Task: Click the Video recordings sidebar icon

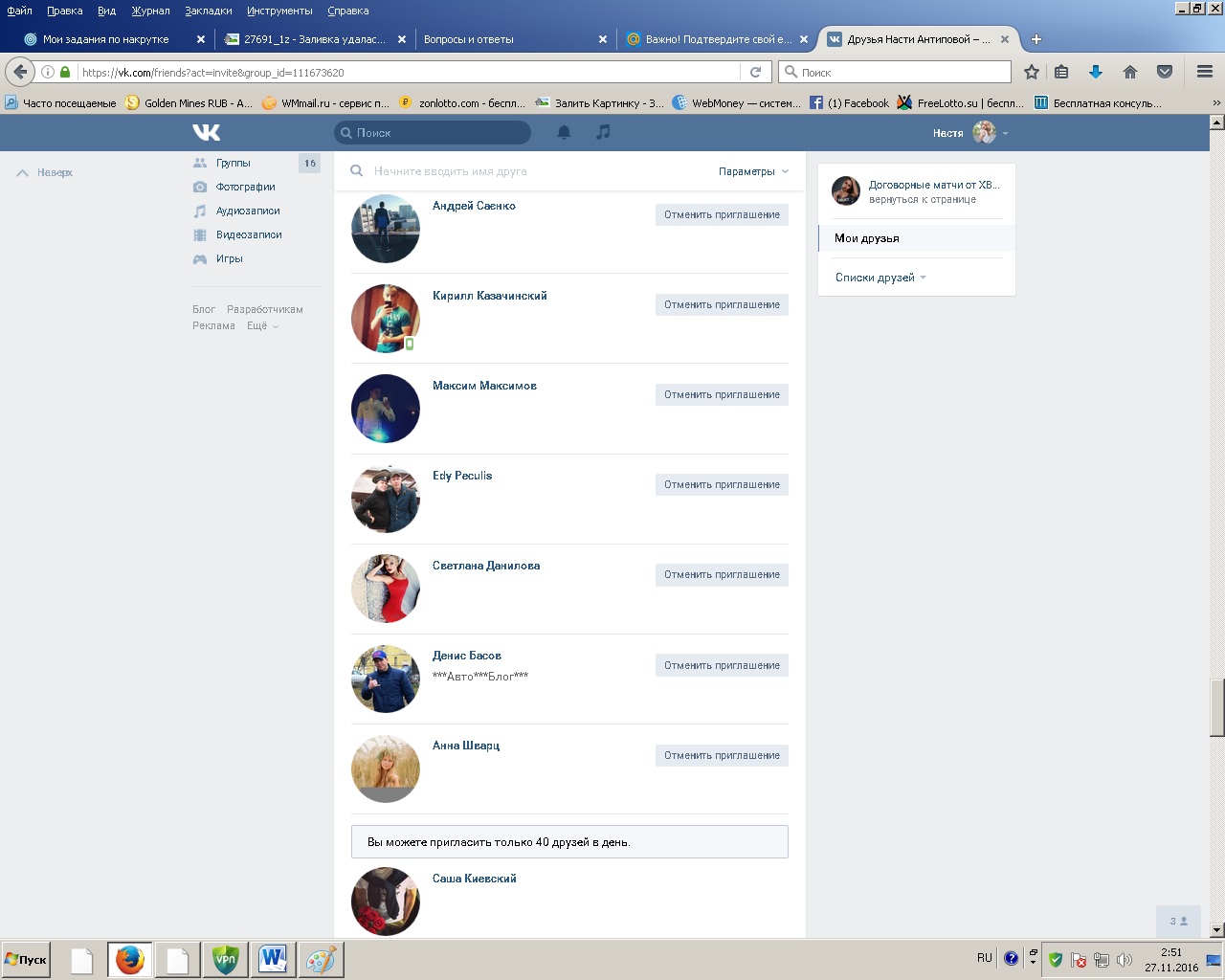Action: [x=200, y=234]
